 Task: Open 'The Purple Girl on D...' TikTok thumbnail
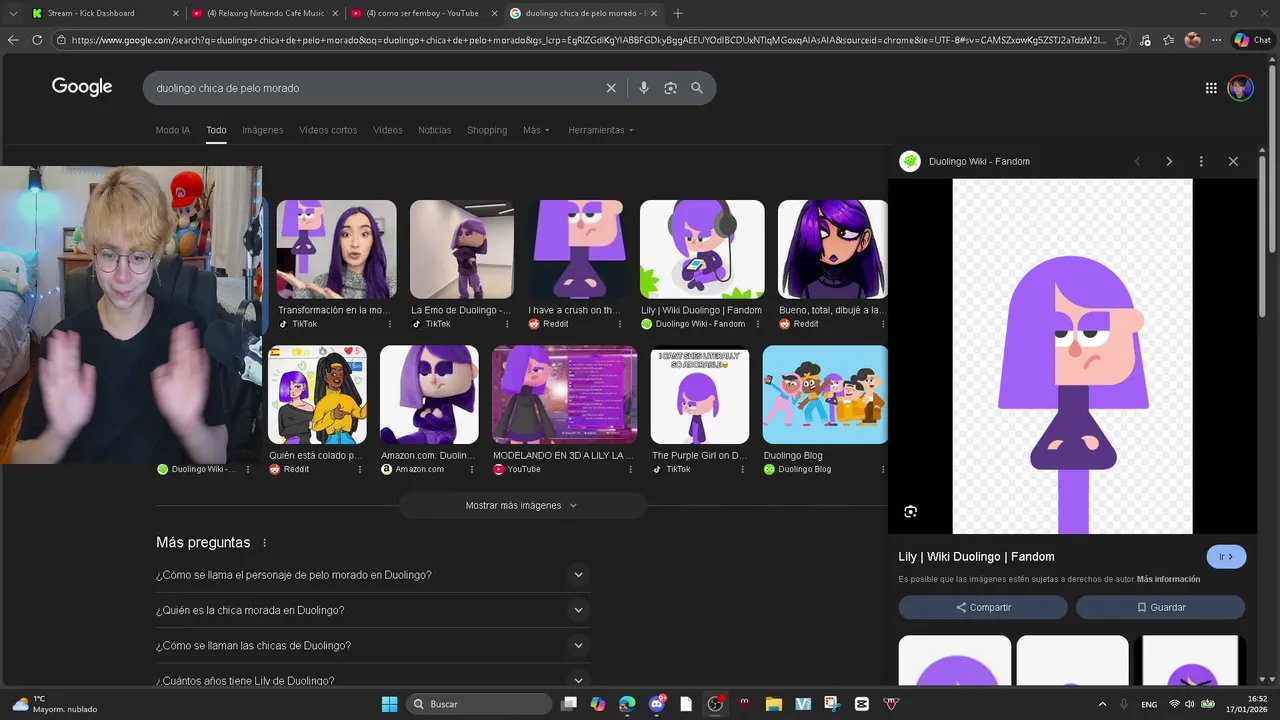tap(699, 394)
